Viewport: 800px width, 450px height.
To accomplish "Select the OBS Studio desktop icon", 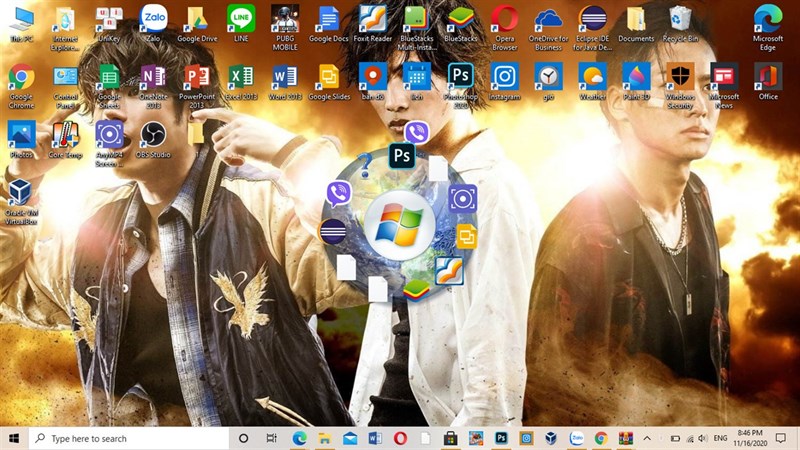I will click(x=153, y=140).
